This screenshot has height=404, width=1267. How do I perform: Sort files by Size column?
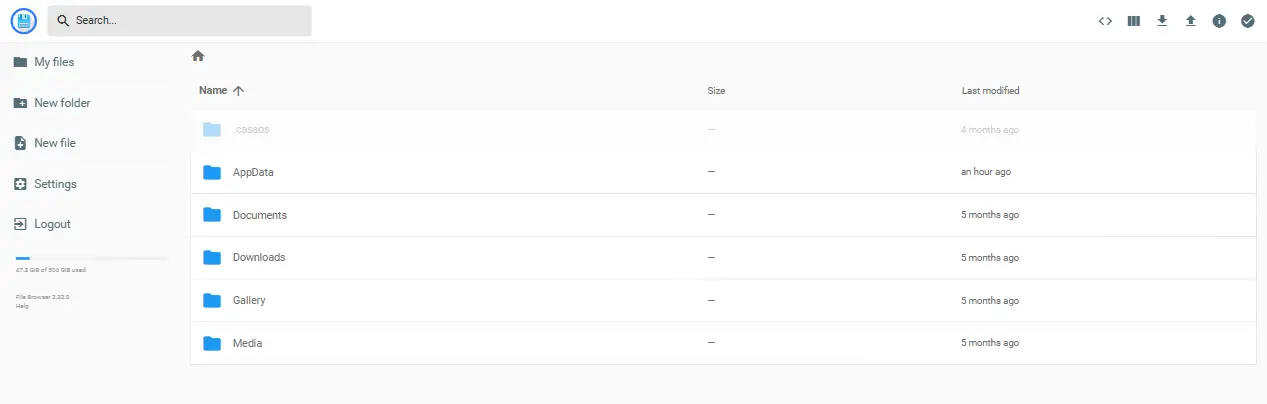point(716,91)
